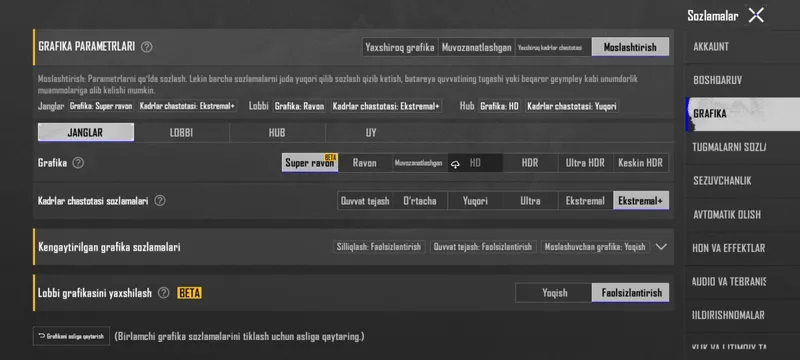Open FON VA EFFEKTLAR section

tap(742, 248)
